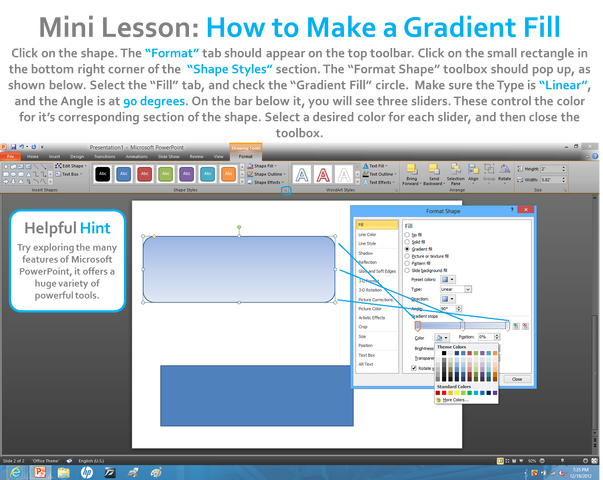Select the Solid fill radio button
The width and height of the screenshot is (603, 480).
tap(407, 242)
